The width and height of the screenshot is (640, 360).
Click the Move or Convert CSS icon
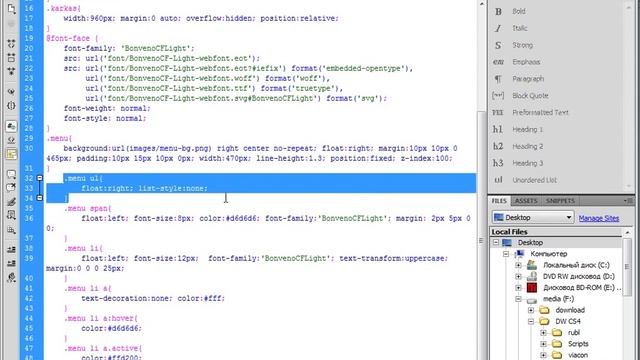11,229
